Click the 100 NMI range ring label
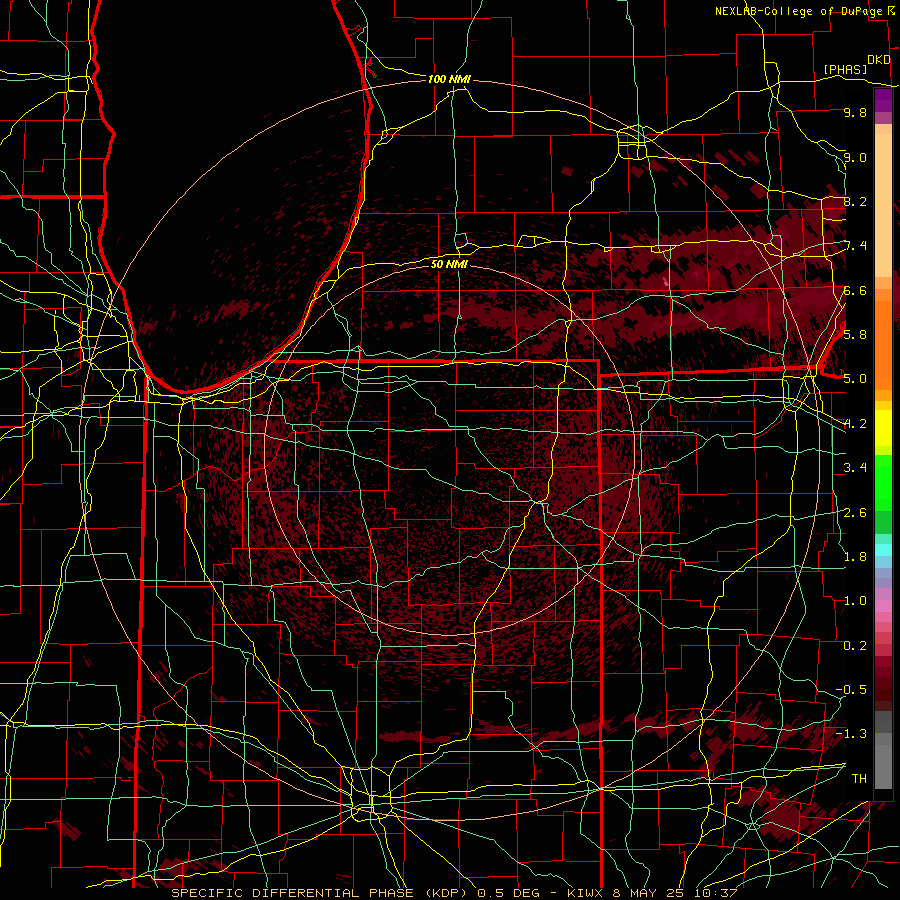The width and height of the screenshot is (900, 900). [449, 79]
